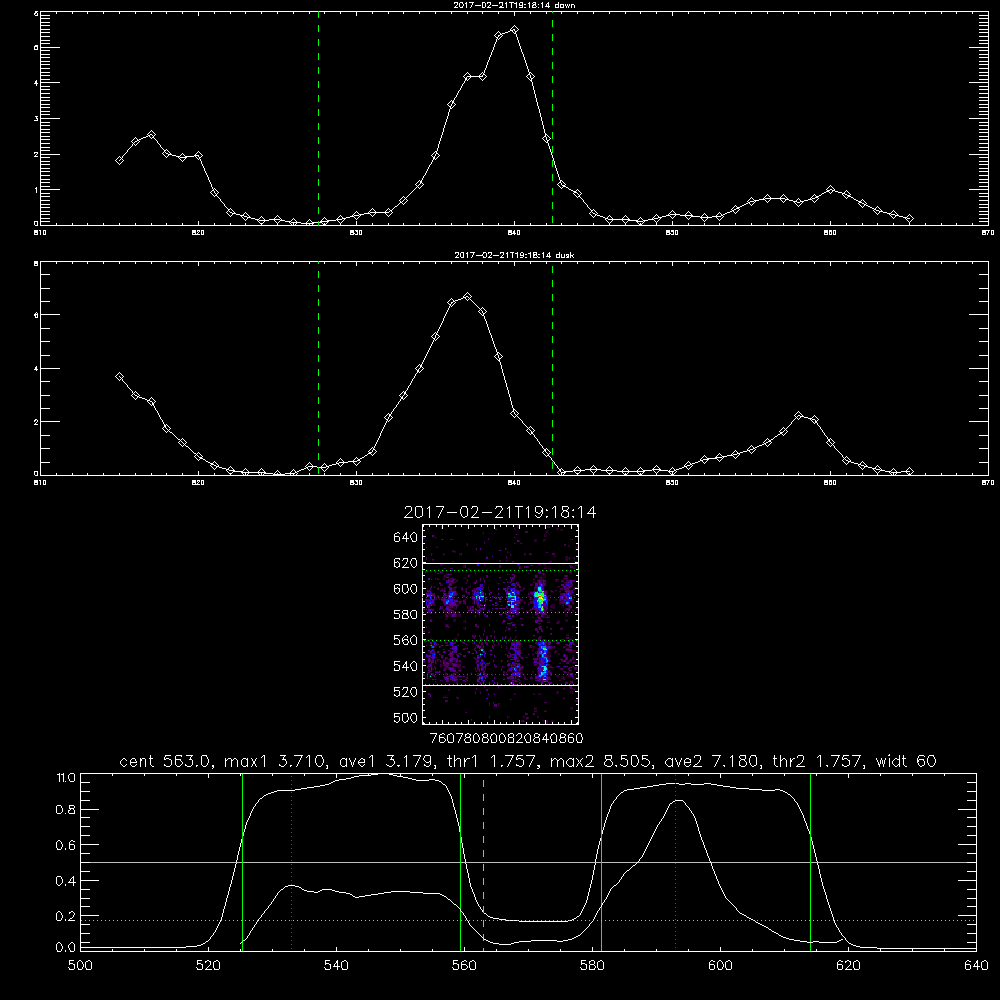Select the 'max2 8.505' value in stats line

pyautogui.click(x=601, y=761)
